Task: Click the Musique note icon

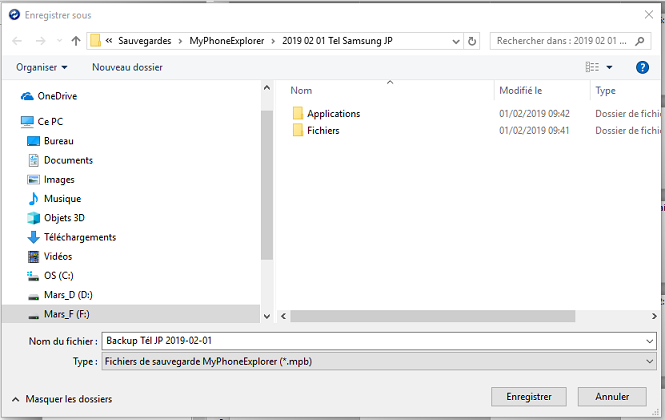Action: coord(33,199)
